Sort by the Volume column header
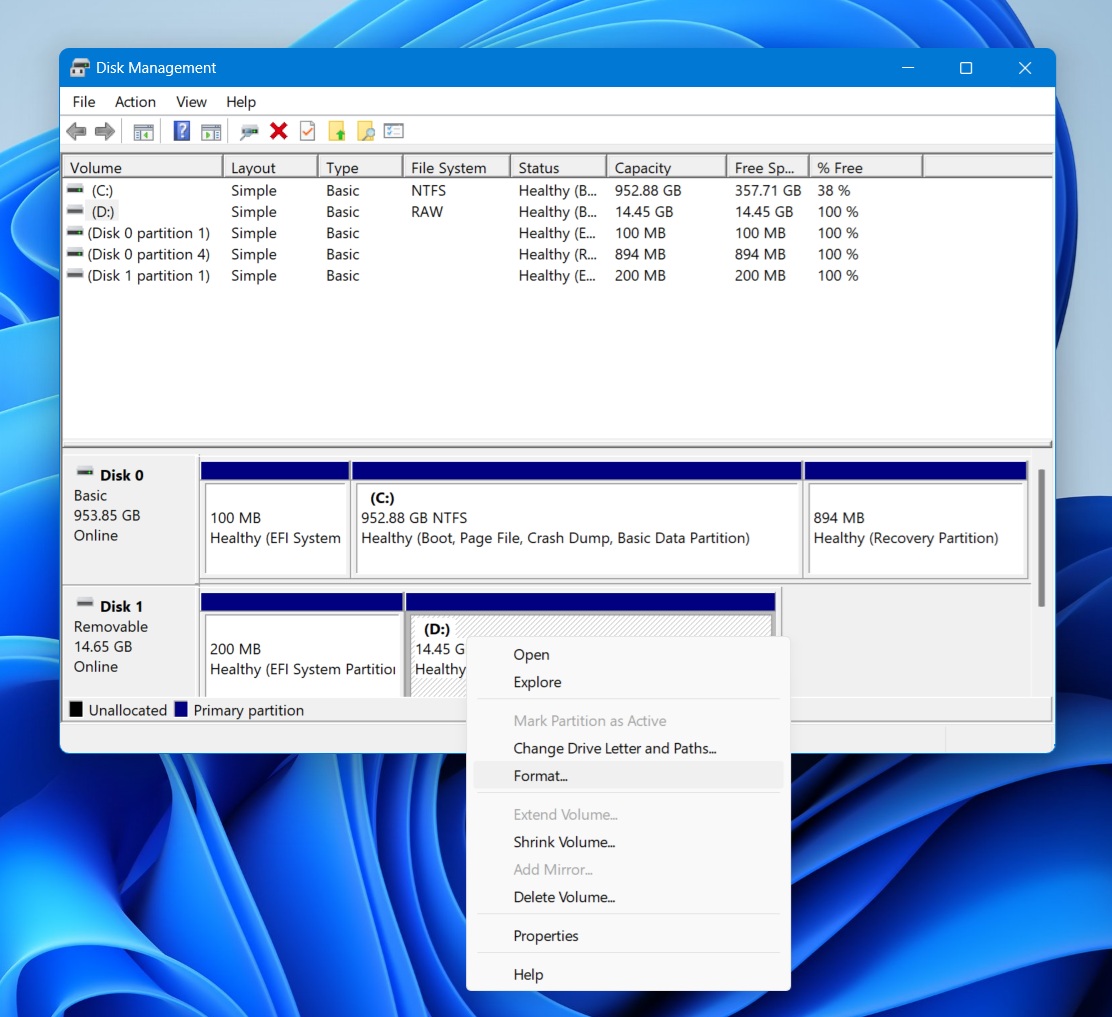 tap(143, 167)
